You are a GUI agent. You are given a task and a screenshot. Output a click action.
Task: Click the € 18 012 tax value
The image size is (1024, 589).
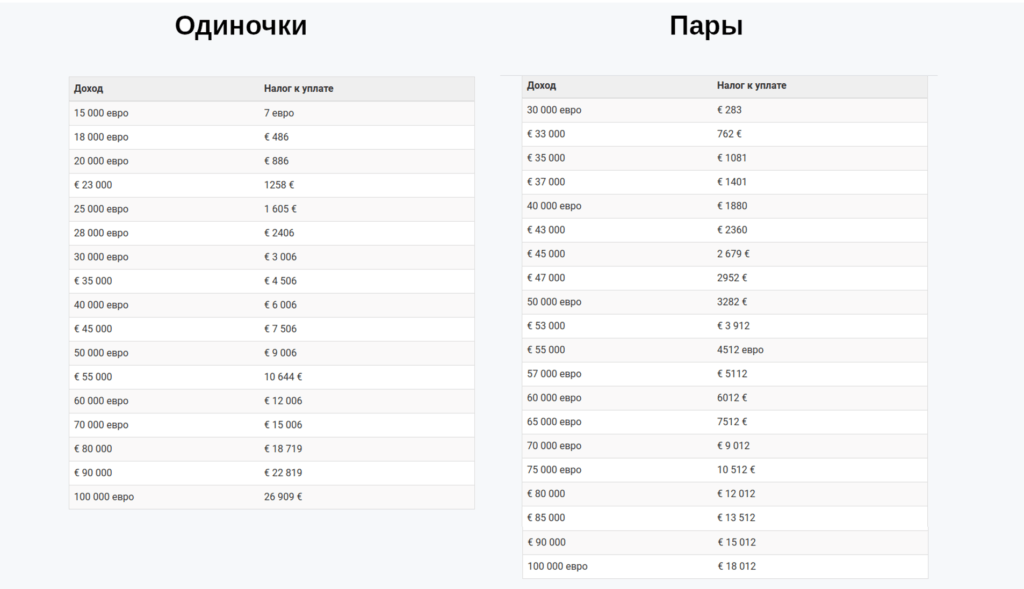click(x=736, y=566)
